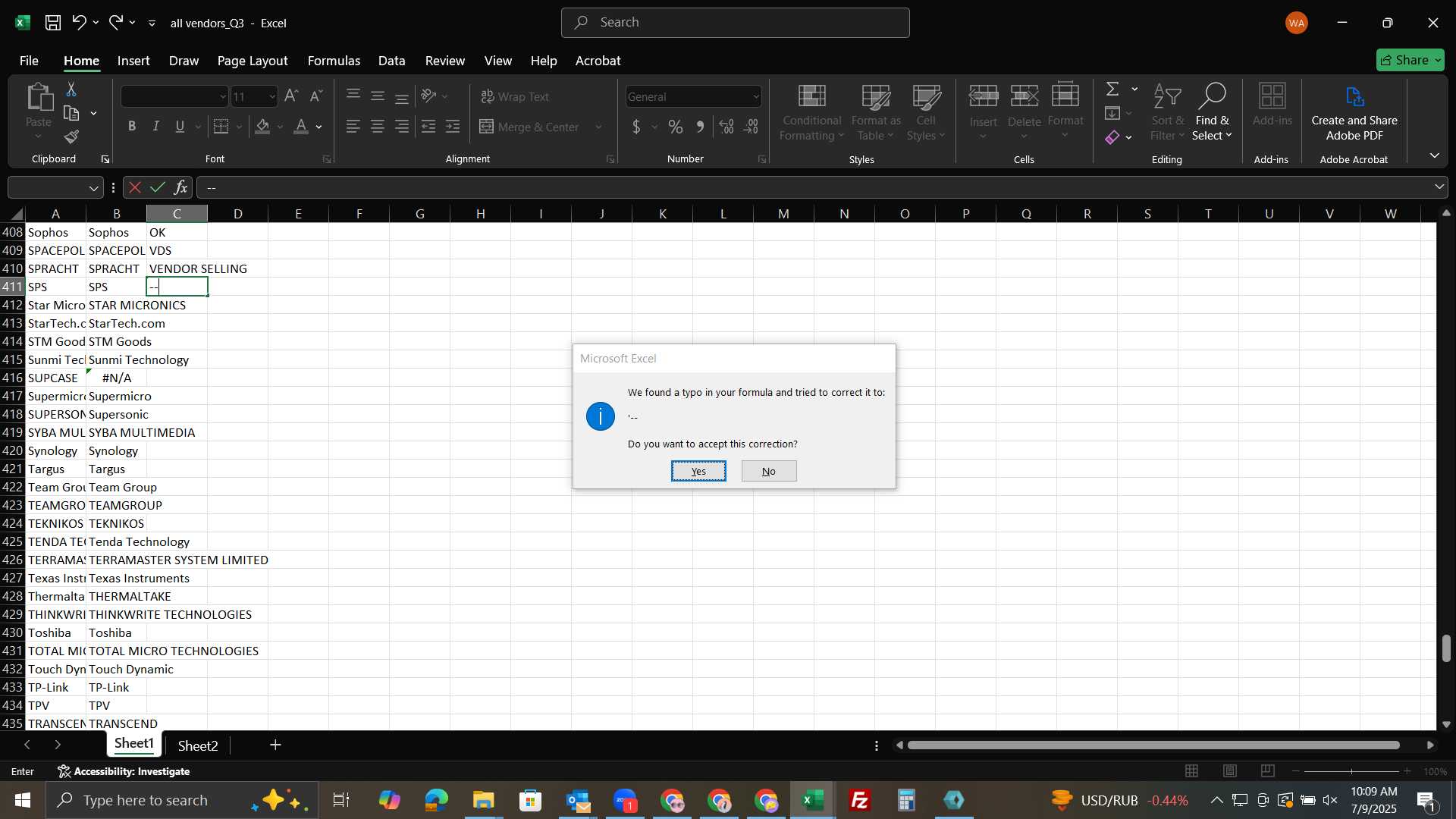This screenshot has height=819, width=1456.
Task: Click the Redo arrow icon
Action: tap(116, 23)
